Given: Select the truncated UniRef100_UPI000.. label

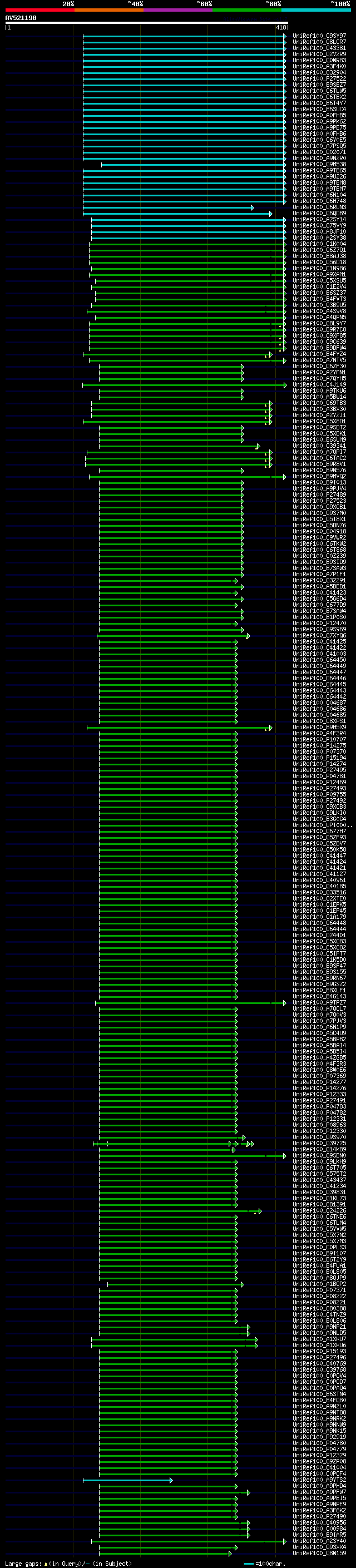Looking at the screenshot, I should point(322,825).
